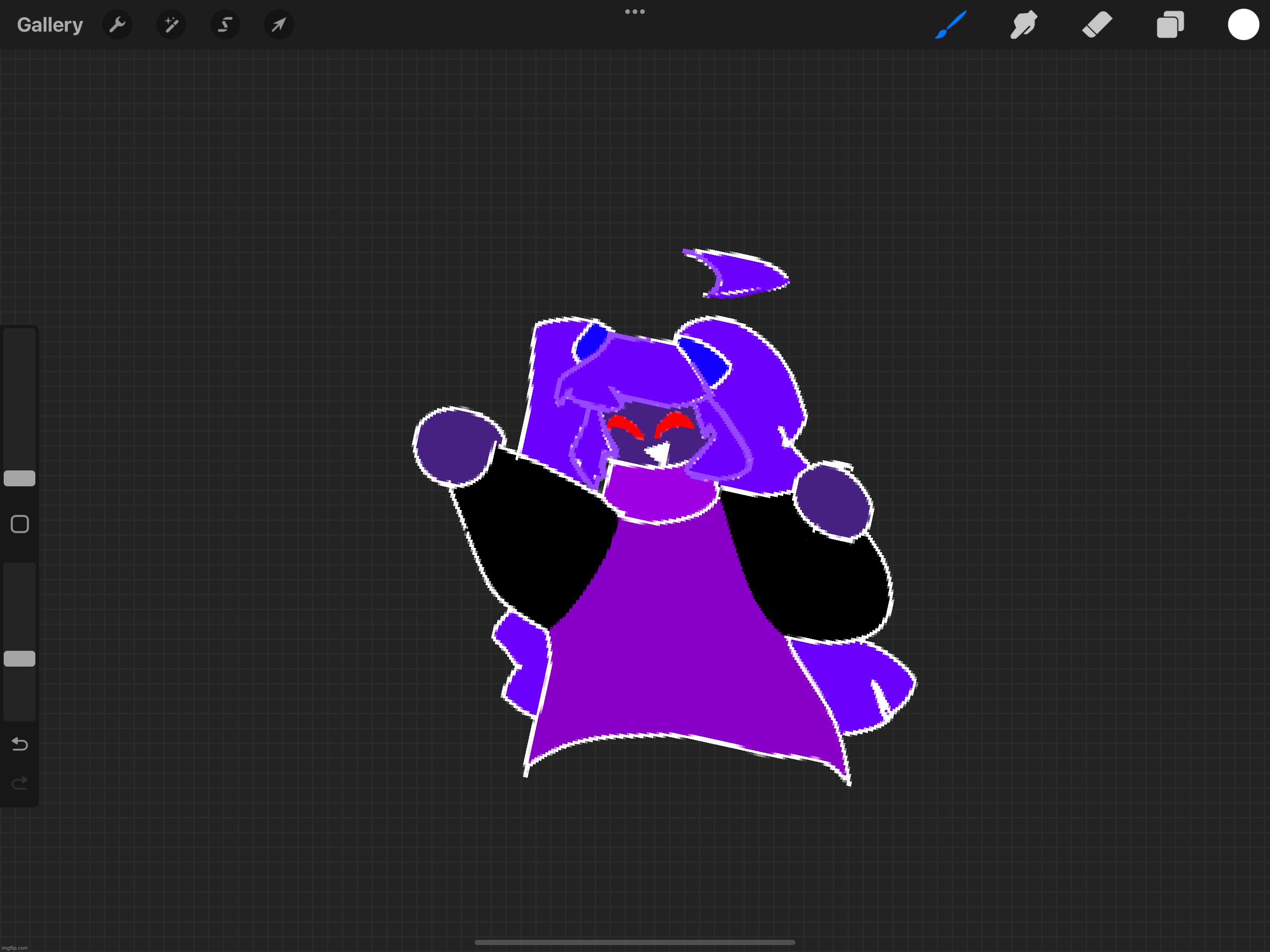The height and width of the screenshot is (952, 1270).
Task: Activate the Transform arrow tool
Action: point(279,25)
